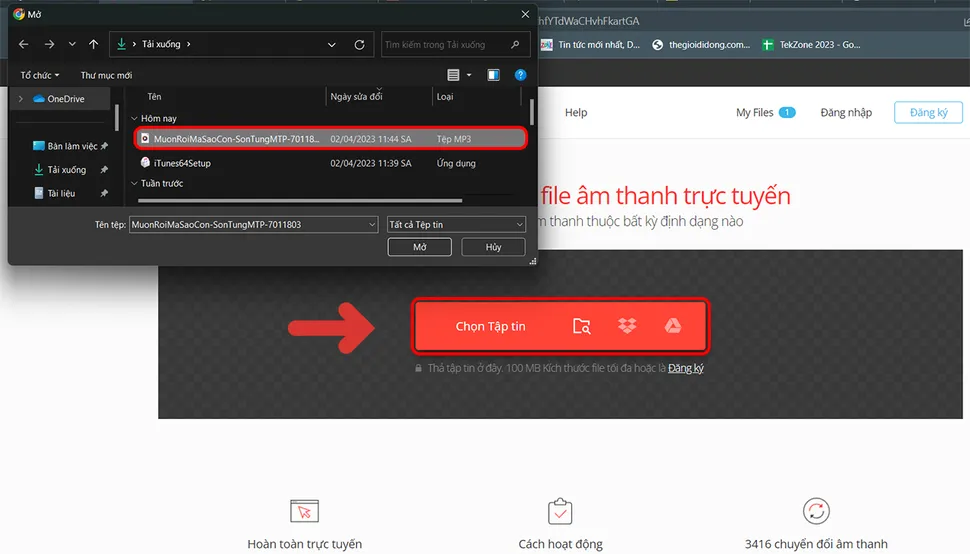
Task: Click the browse folder icon in red button
Action: (581, 326)
